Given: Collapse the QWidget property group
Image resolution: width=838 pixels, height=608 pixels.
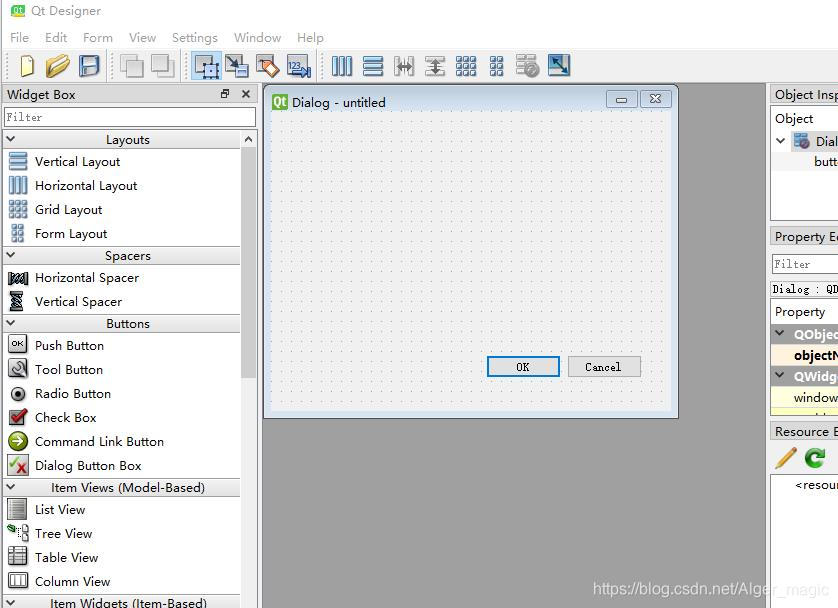Looking at the screenshot, I should coord(780,375).
